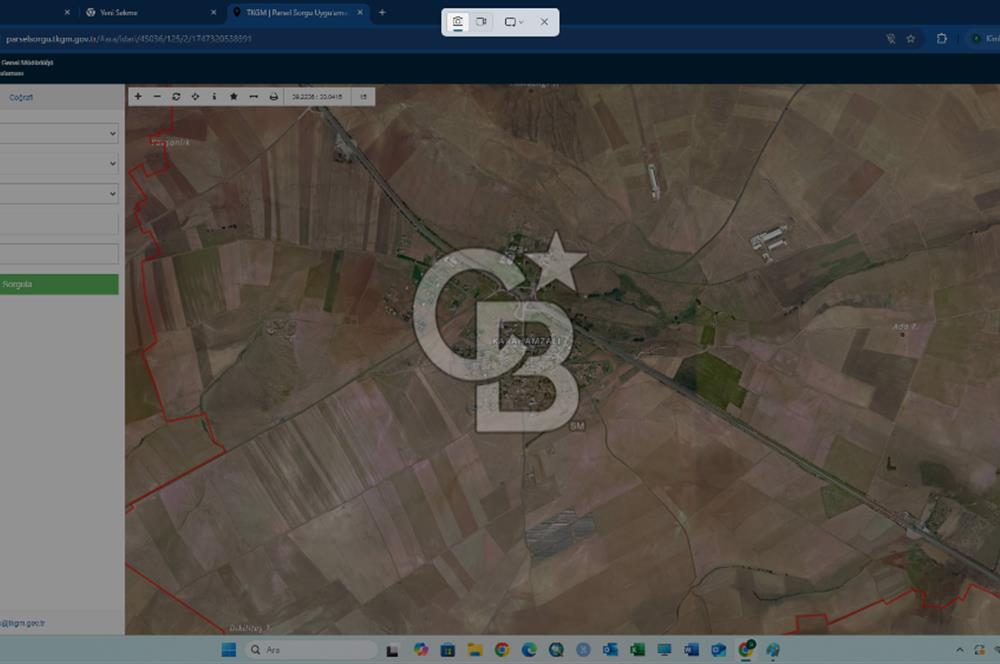Select the Coğrafi tab in side panel
Screen dimensions: 1000x664
22,97
